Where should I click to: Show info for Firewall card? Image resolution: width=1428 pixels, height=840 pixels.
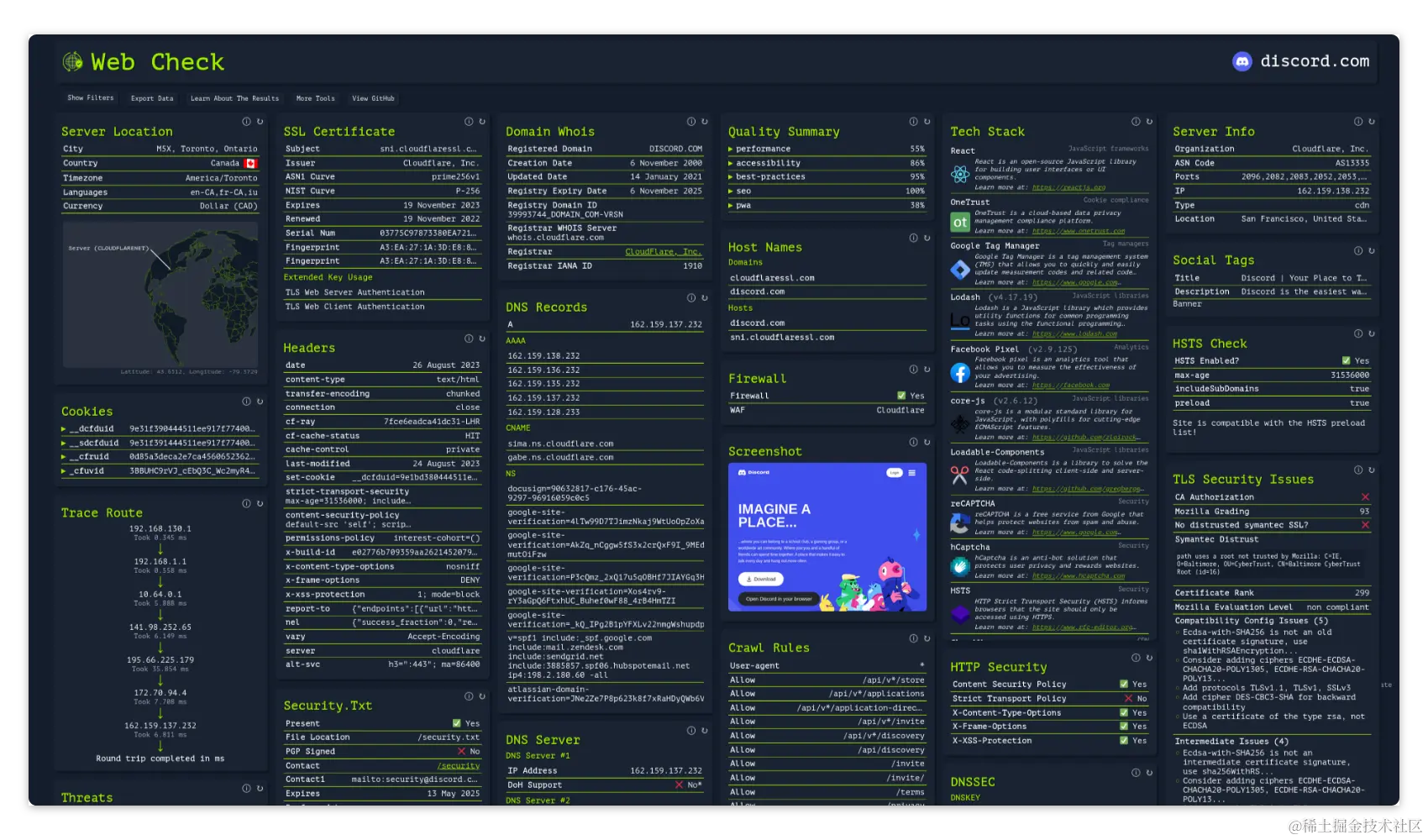[914, 370]
